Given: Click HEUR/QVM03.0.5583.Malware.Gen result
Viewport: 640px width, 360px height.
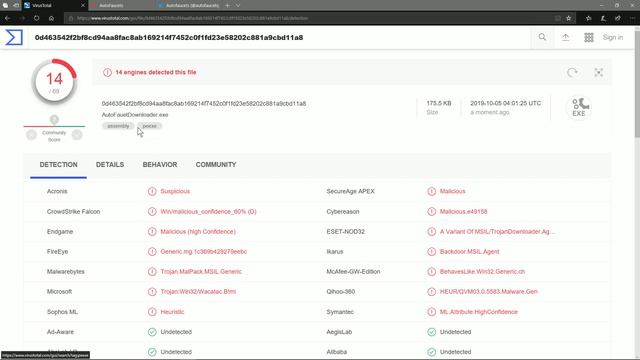Looking at the screenshot, I should [489, 291].
